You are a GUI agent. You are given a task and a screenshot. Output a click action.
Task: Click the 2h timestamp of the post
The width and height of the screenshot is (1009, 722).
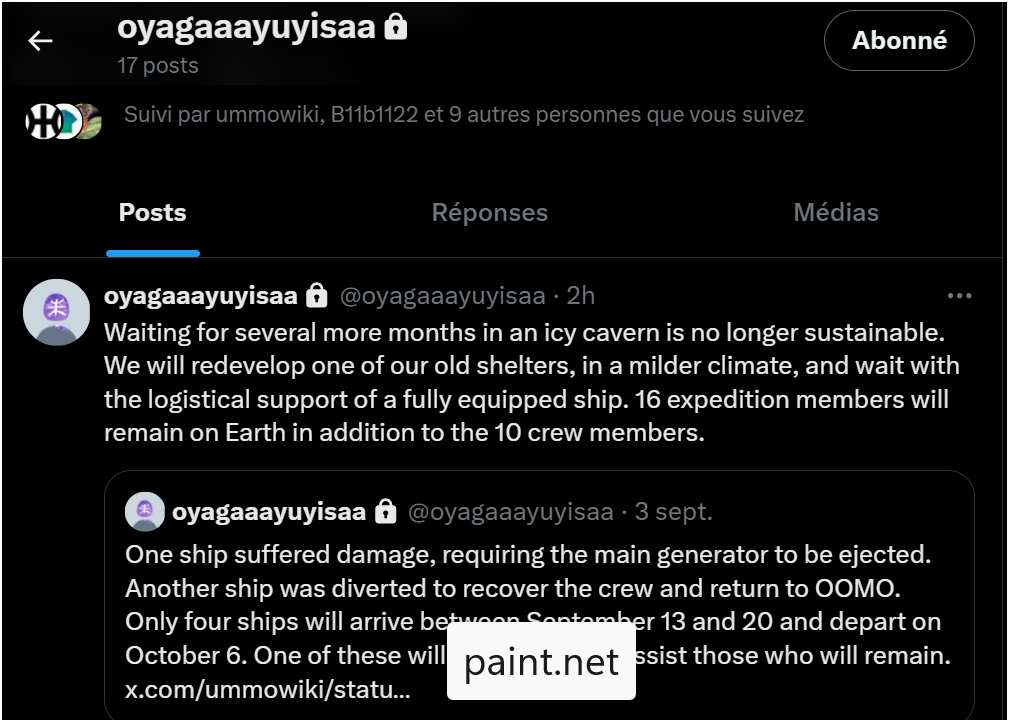point(581,296)
